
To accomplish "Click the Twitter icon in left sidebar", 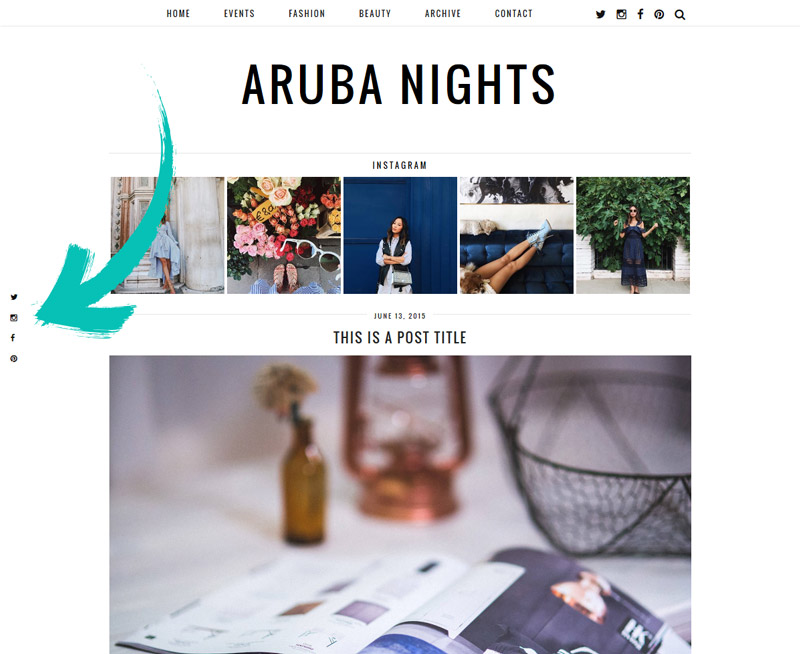I will pos(14,297).
